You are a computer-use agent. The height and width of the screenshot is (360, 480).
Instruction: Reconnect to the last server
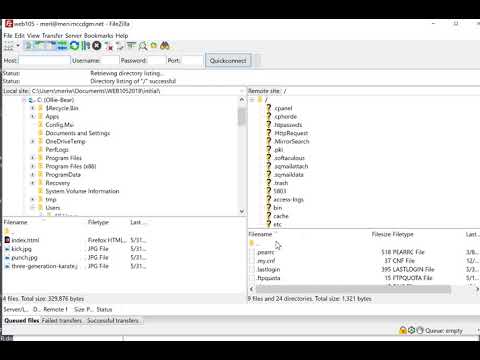coord(120,46)
